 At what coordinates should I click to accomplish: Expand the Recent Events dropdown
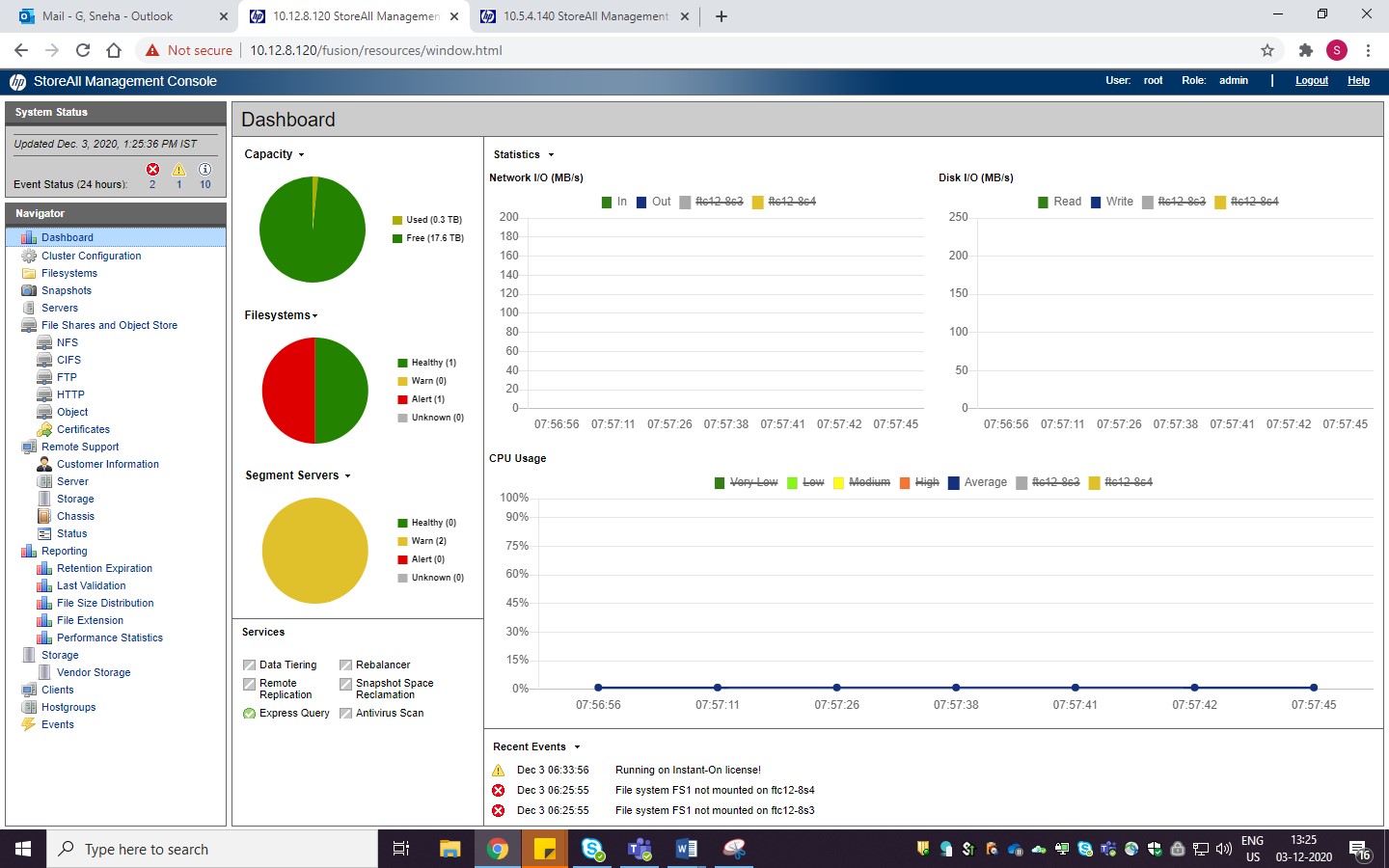point(576,746)
